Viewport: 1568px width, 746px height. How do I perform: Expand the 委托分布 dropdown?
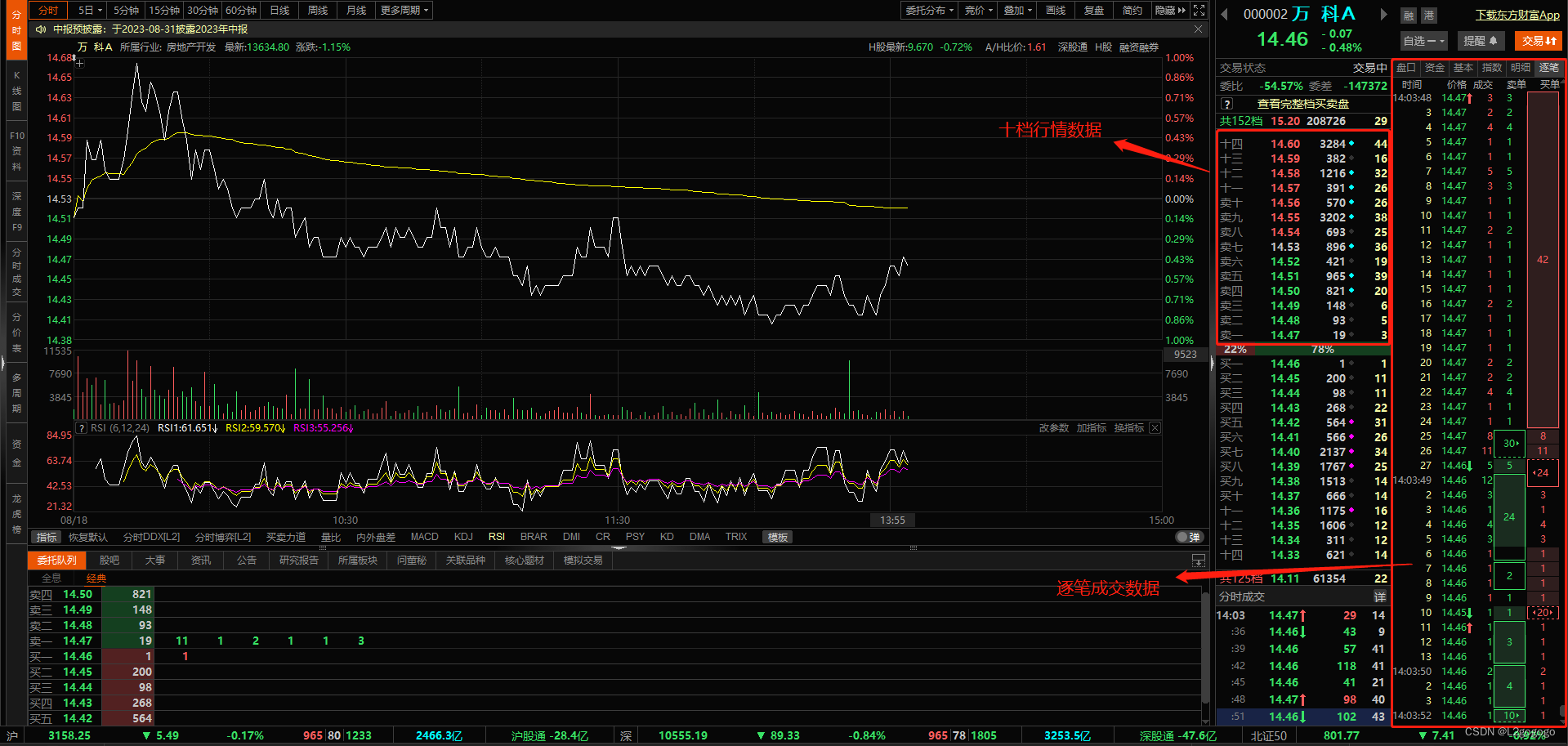point(930,11)
